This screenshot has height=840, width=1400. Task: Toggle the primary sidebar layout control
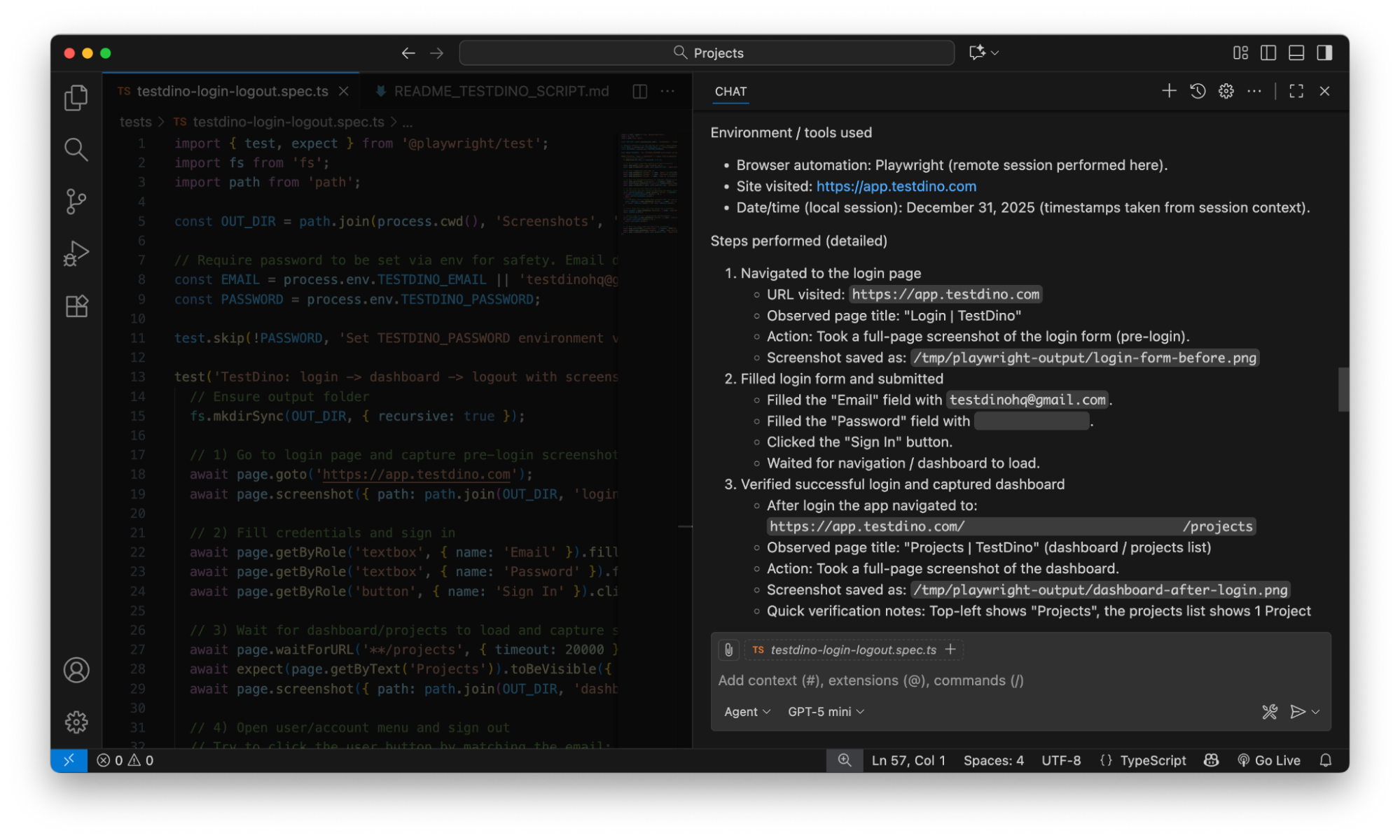(1268, 52)
